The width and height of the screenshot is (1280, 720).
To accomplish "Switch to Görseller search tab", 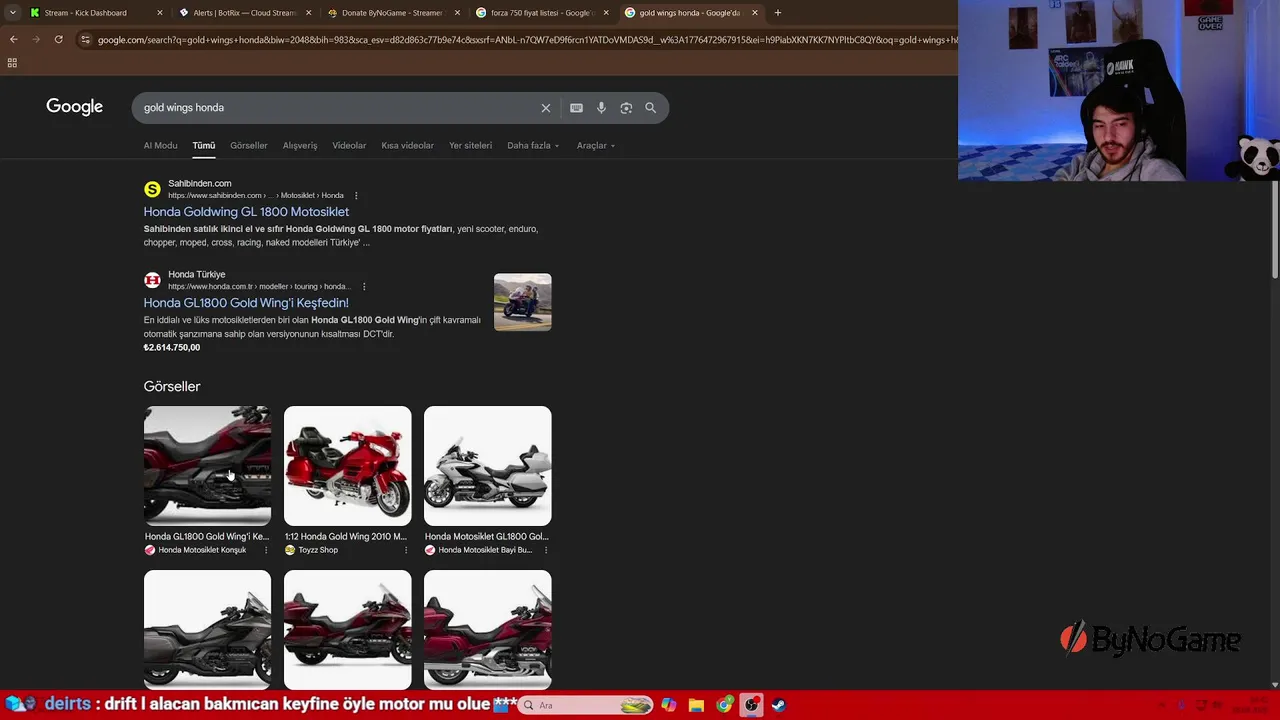I will [249, 146].
